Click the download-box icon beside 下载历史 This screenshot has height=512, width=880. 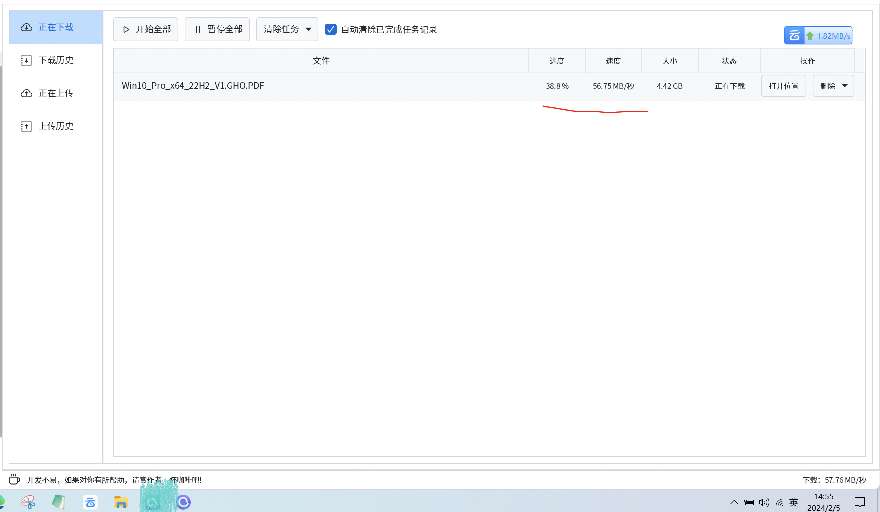[x=26, y=60]
